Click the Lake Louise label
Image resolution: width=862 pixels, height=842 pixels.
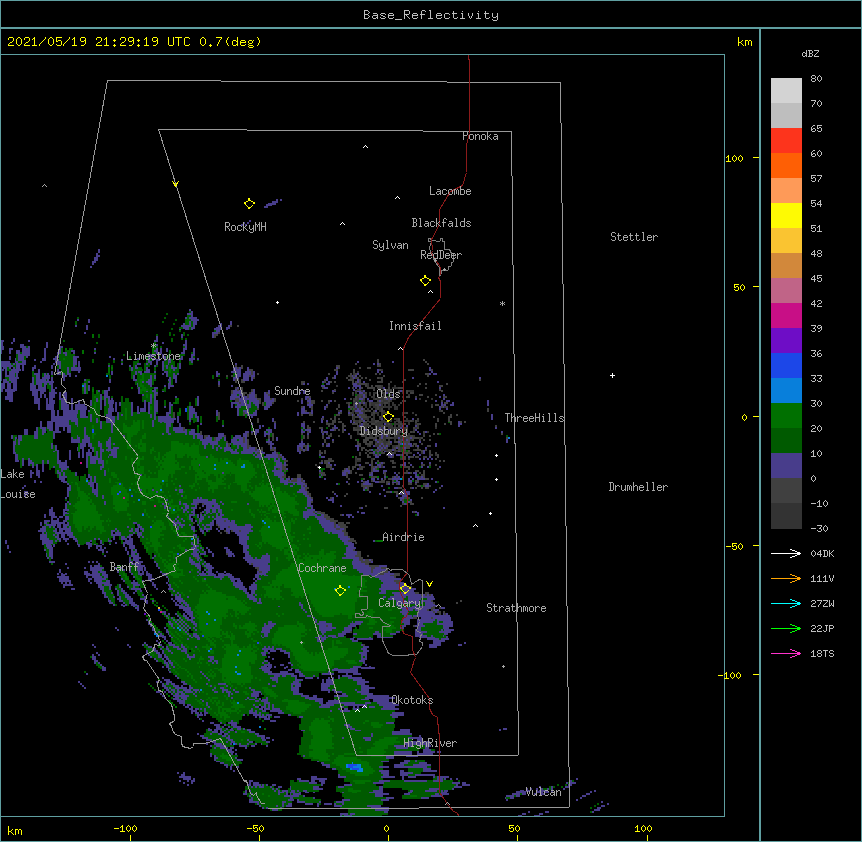pos(18,484)
